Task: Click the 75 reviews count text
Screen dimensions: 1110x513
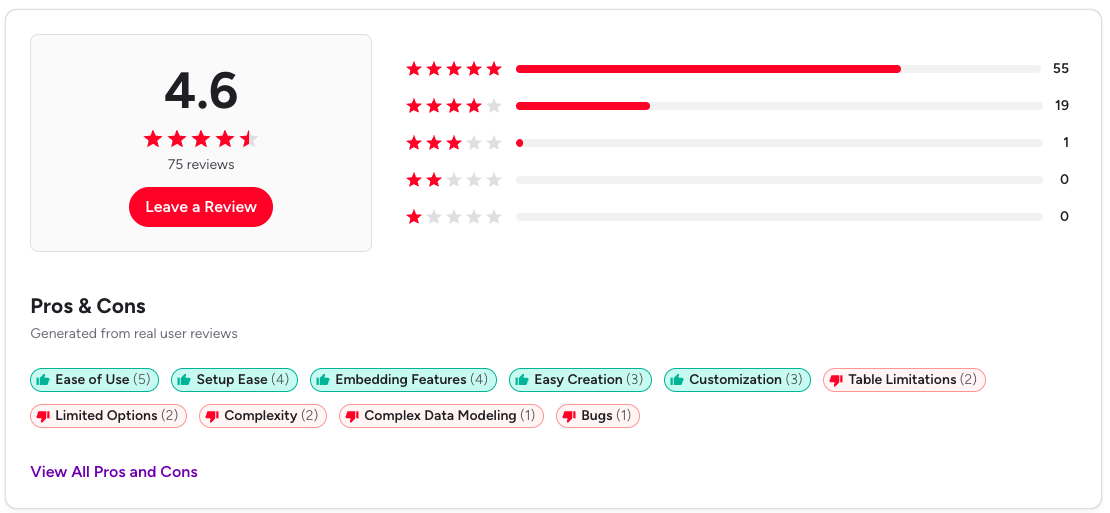Action: [x=201, y=164]
